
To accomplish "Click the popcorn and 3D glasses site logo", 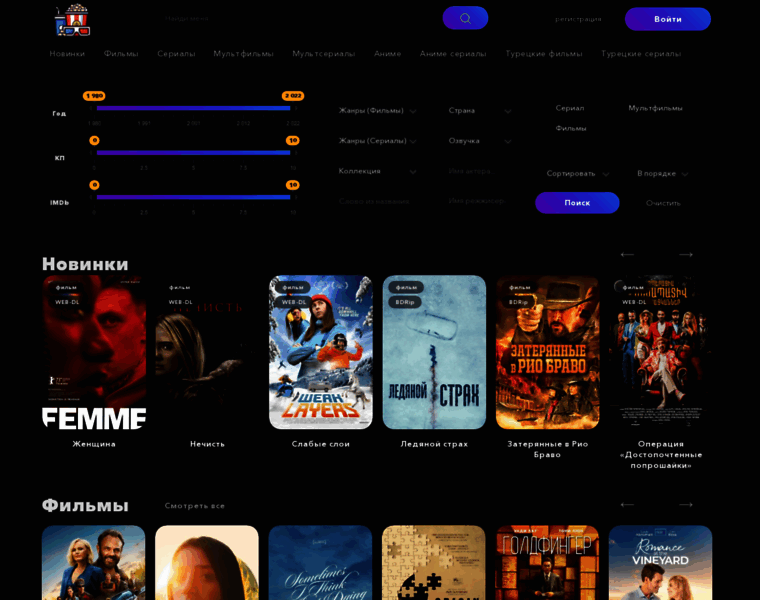I will pyautogui.click(x=73, y=20).
